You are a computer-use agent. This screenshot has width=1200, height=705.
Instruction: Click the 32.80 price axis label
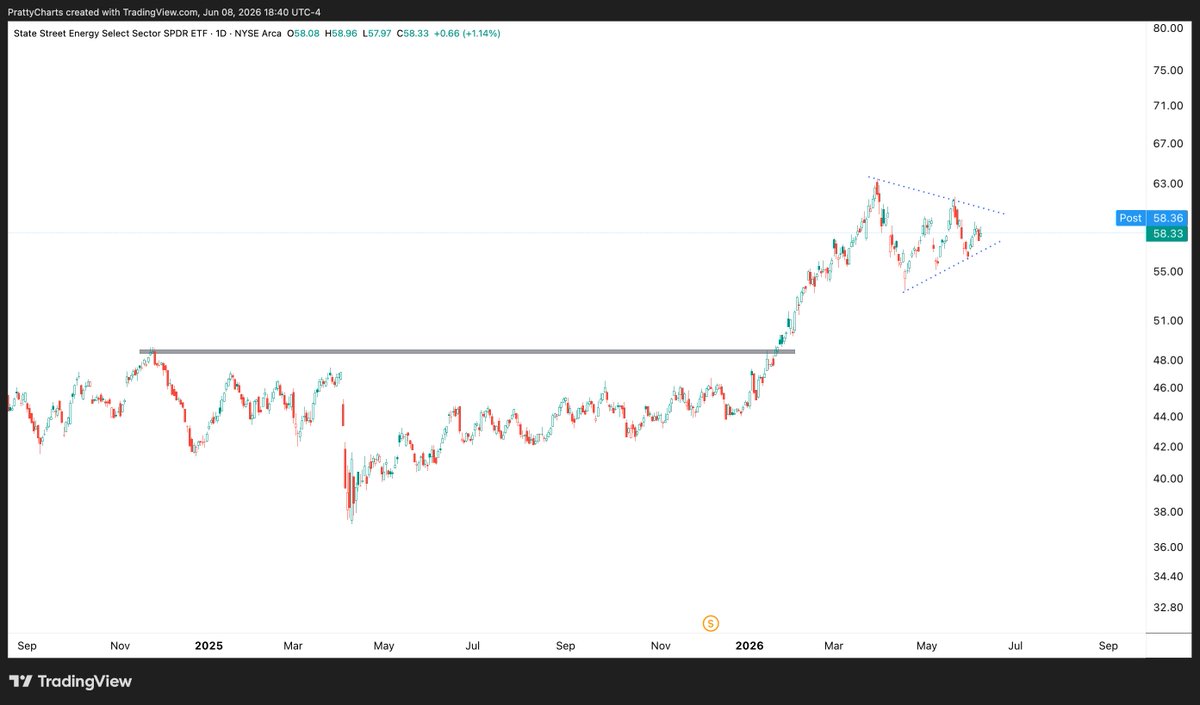(x=1167, y=607)
